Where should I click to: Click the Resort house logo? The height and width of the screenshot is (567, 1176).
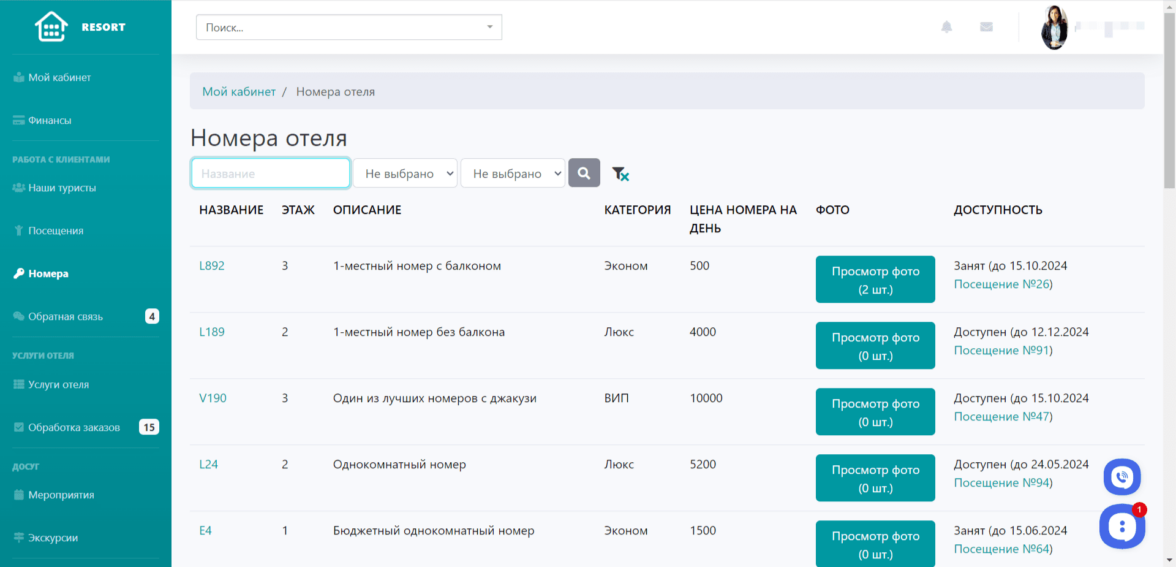pyautogui.click(x=51, y=27)
